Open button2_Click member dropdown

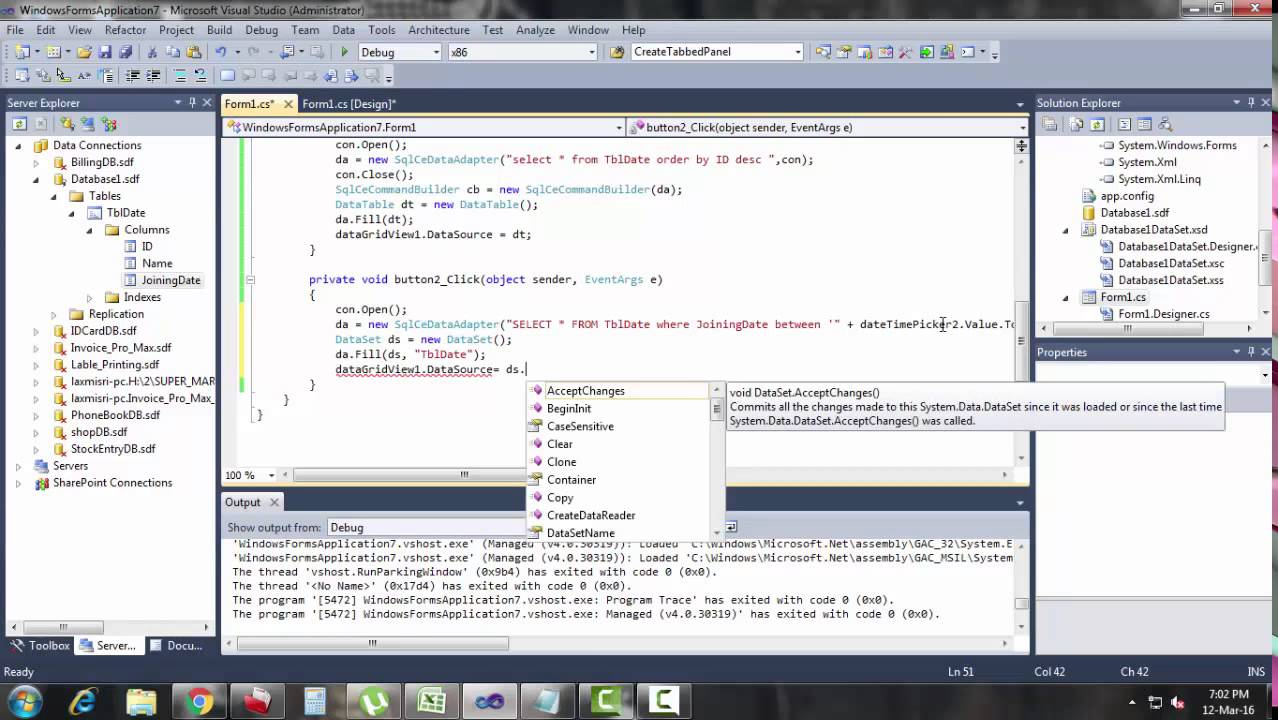point(1022,128)
